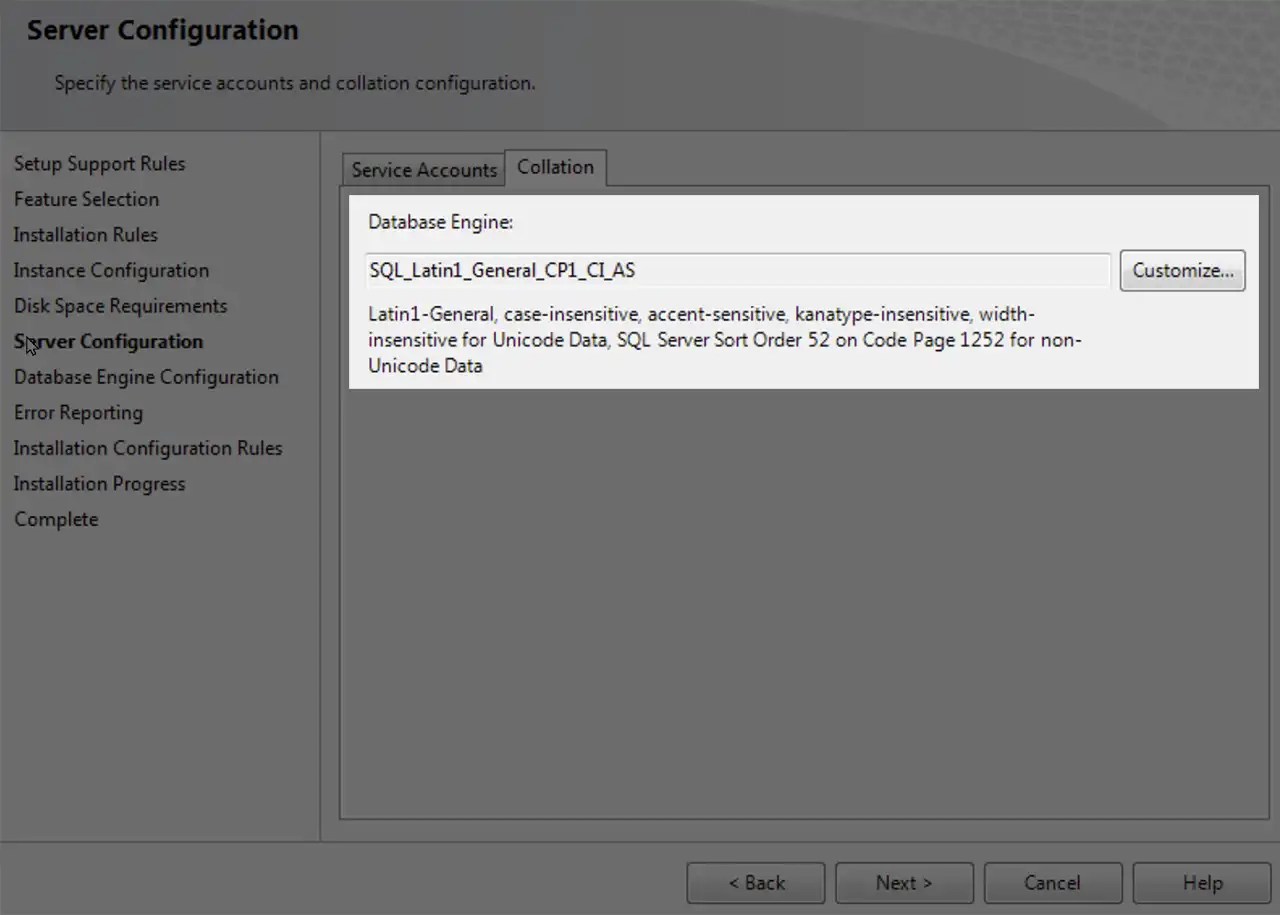Cancel the SQL Server installation
This screenshot has width=1280, height=915.
pyautogui.click(x=1052, y=882)
